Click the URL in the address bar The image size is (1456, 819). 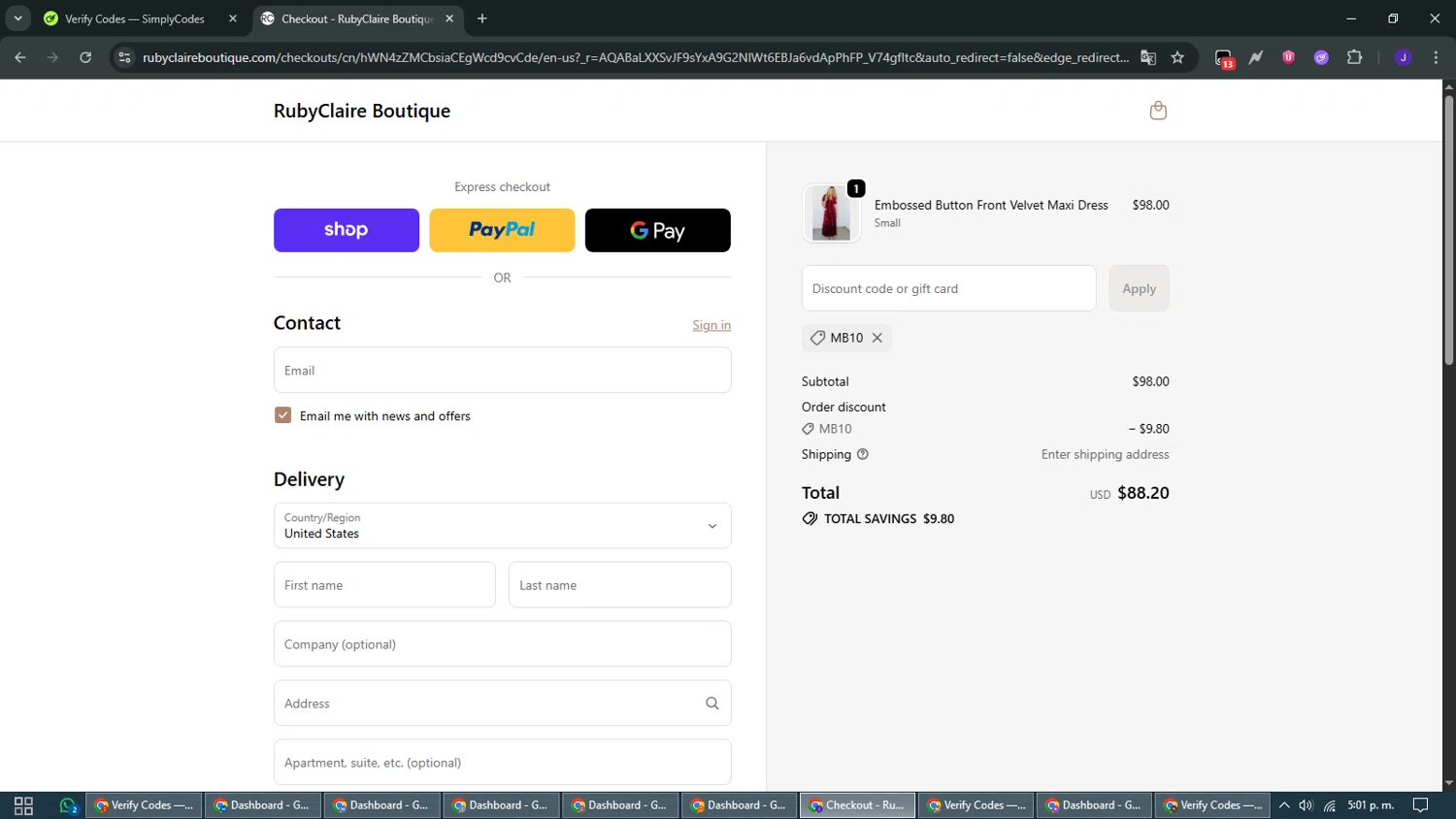(636, 57)
